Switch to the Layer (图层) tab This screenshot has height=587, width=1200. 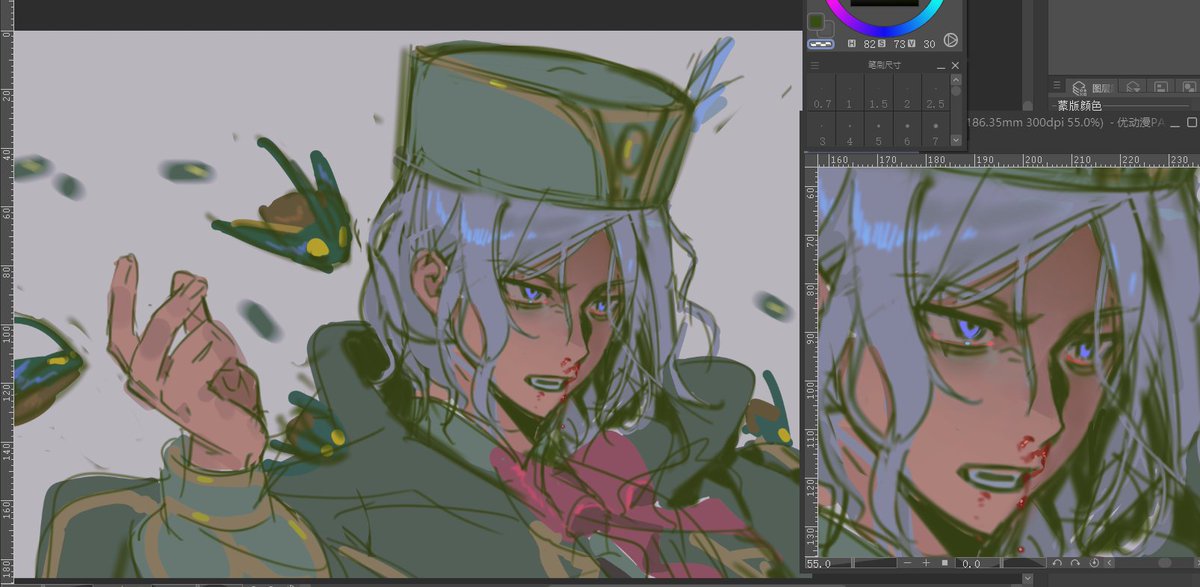pyautogui.click(x=1092, y=88)
